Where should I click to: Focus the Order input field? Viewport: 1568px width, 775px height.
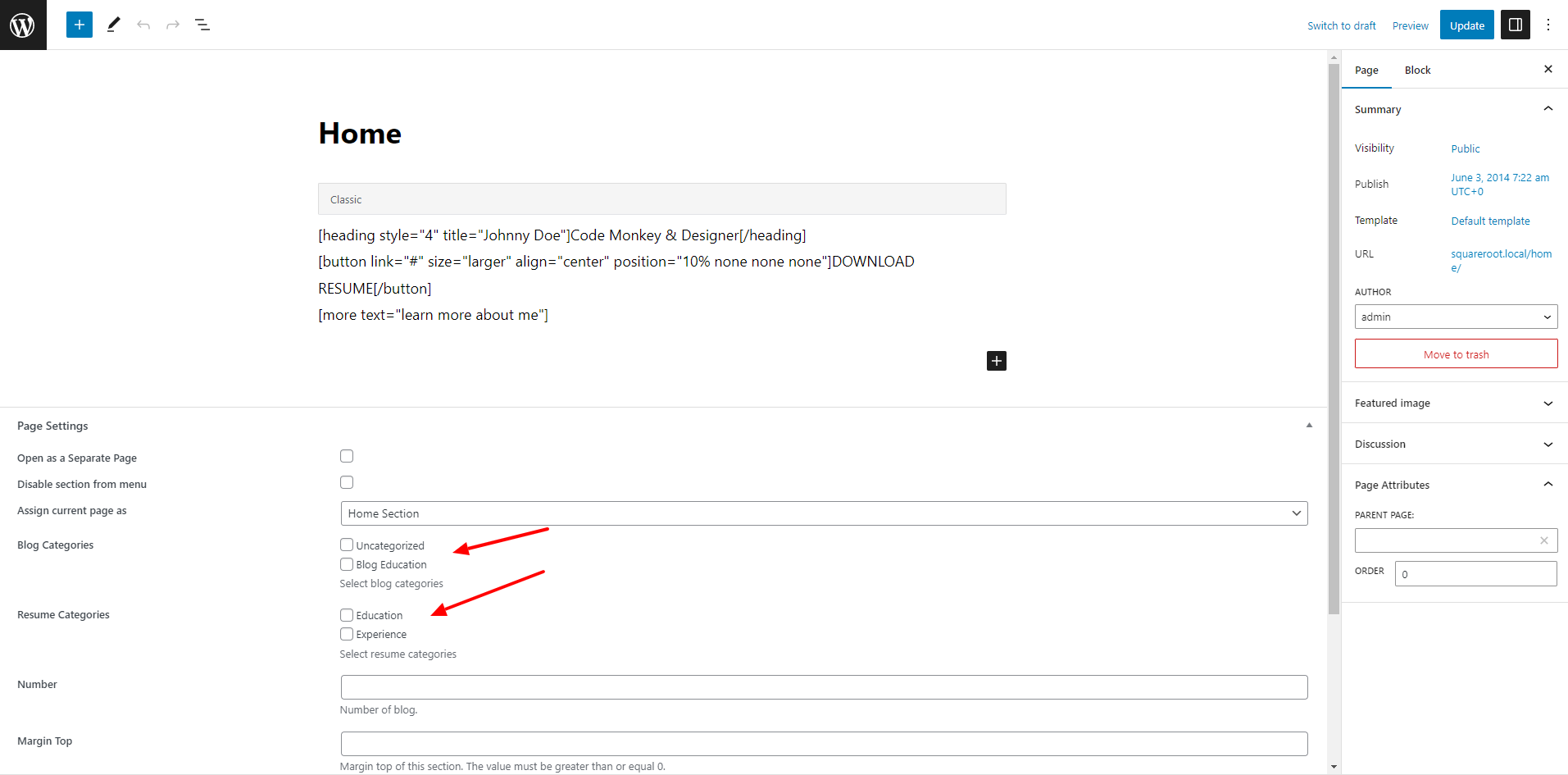(x=1476, y=574)
